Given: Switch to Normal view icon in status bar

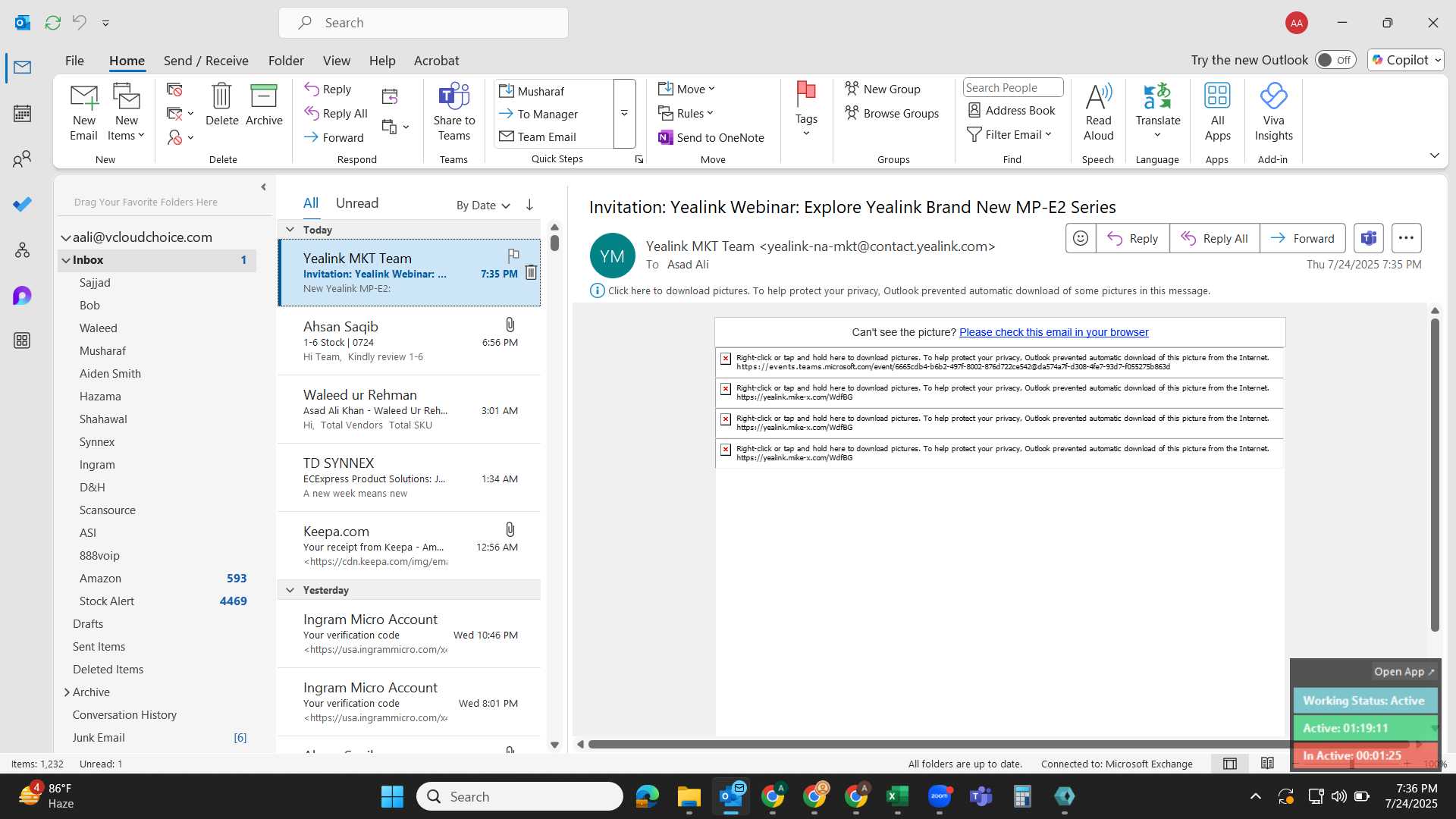Looking at the screenshot, I should tap(1230, 764).
